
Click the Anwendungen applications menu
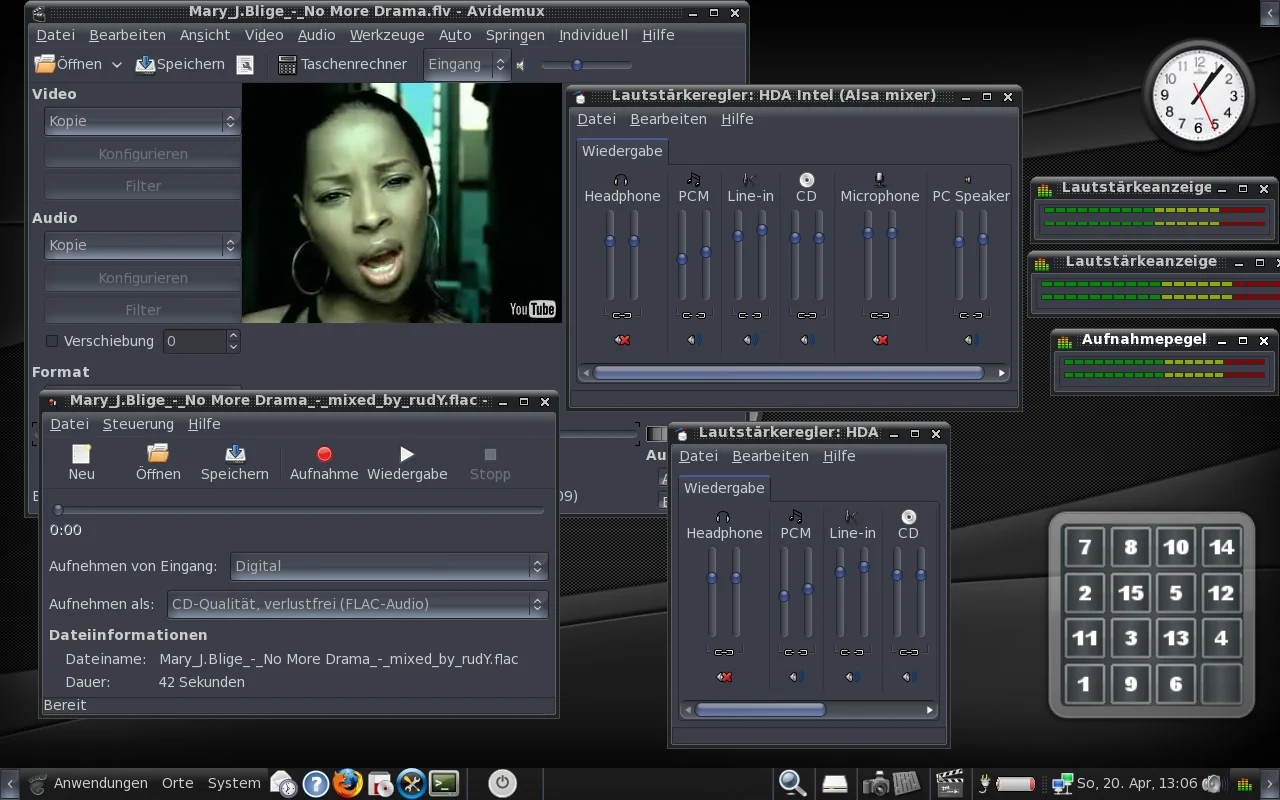pyautogui.click(x=100, y=783)
